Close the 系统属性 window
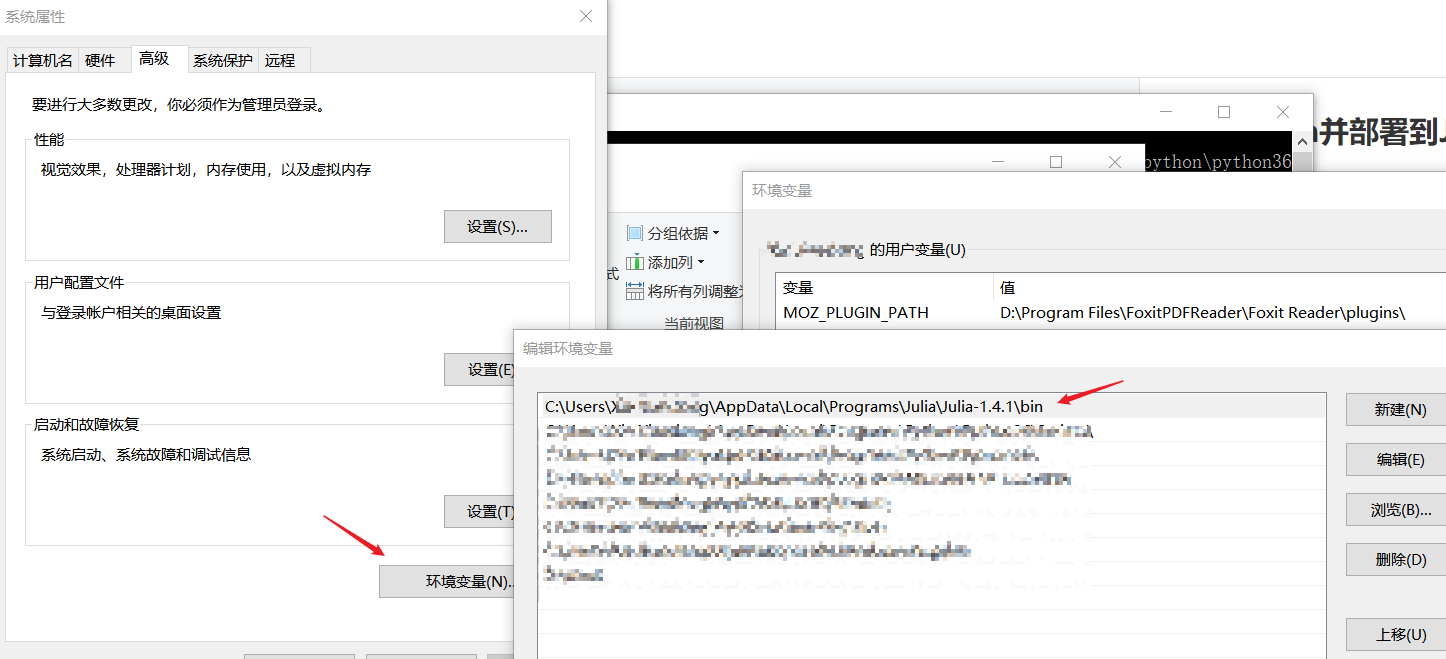Viewport: 1446px width, 659px height. click(x=586, y=16)
